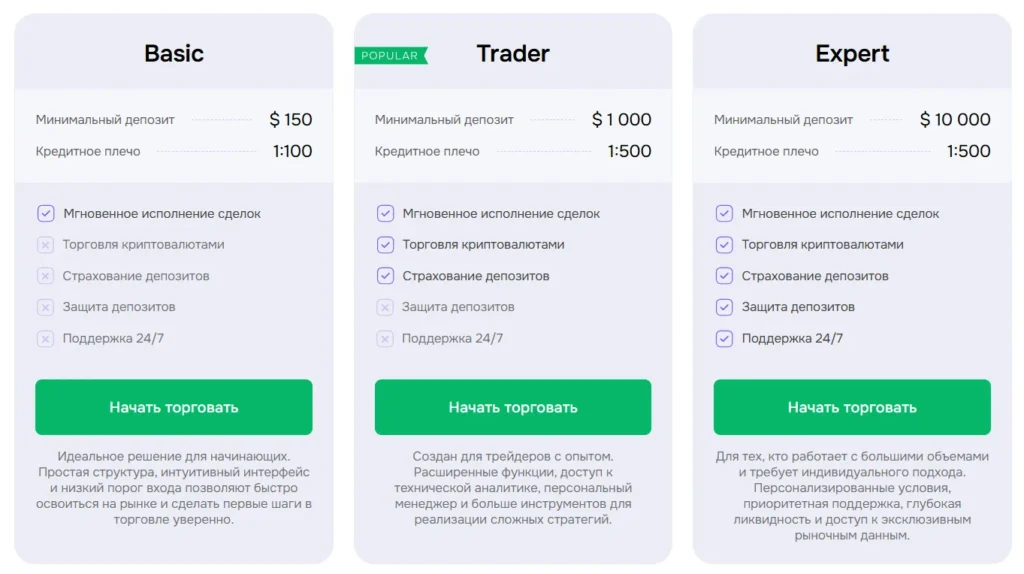This screenshot has width=1024, height=574.
Task: Click Basic 'Поддержка 24/7' cross icon
Action: 46,339
